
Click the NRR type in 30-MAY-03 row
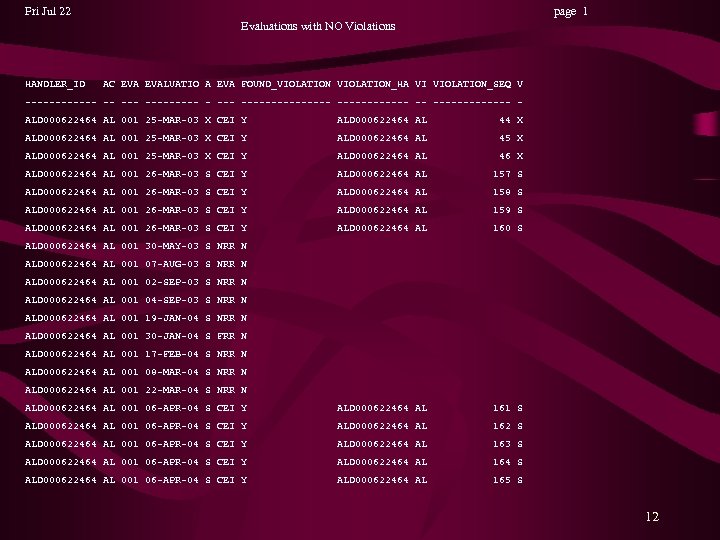(x=225, y=246)
